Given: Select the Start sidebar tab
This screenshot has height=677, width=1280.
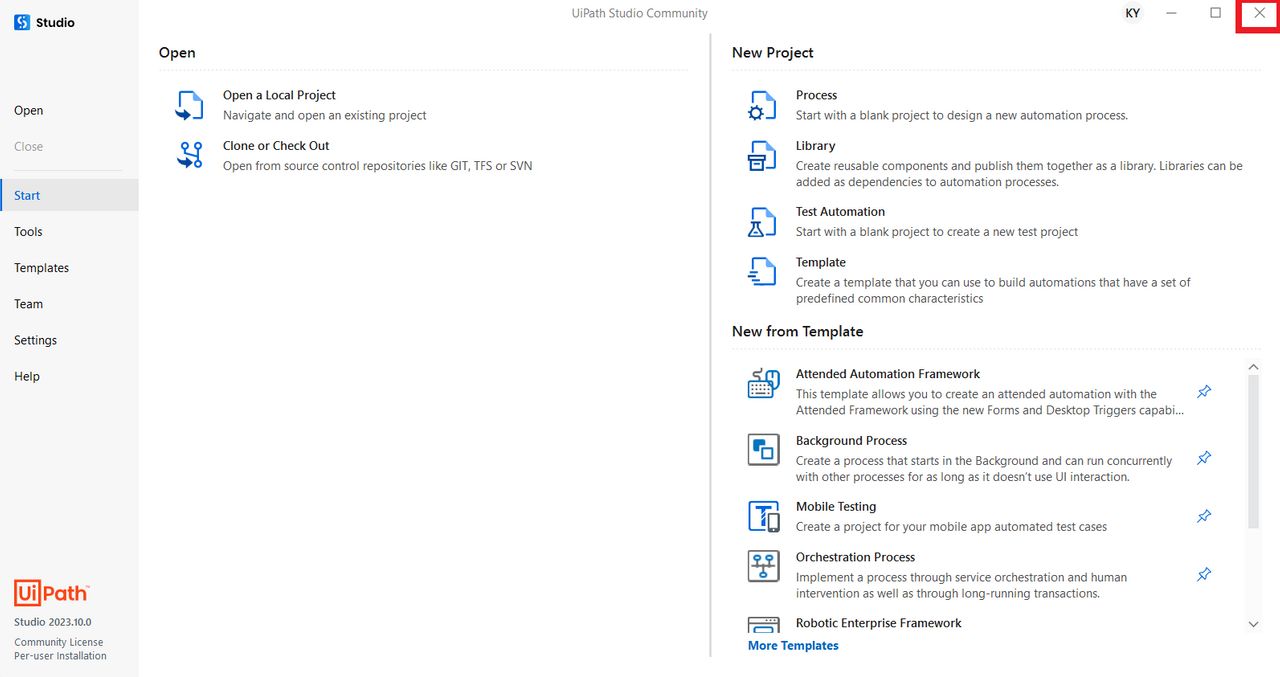Looking at the screenshot, I should [69, 195].
